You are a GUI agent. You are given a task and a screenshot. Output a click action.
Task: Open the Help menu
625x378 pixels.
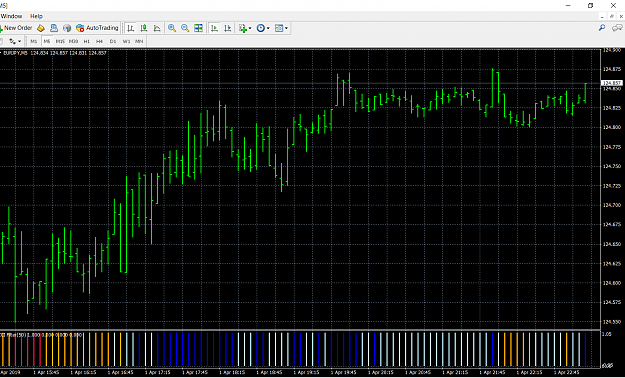(x=36, y=16)
